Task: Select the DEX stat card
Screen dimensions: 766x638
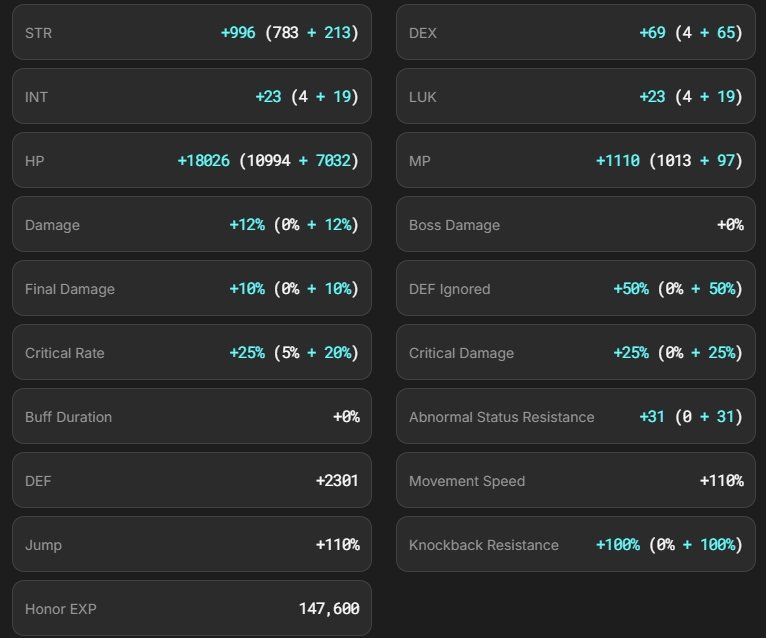Action: click(x=575, y=33)
